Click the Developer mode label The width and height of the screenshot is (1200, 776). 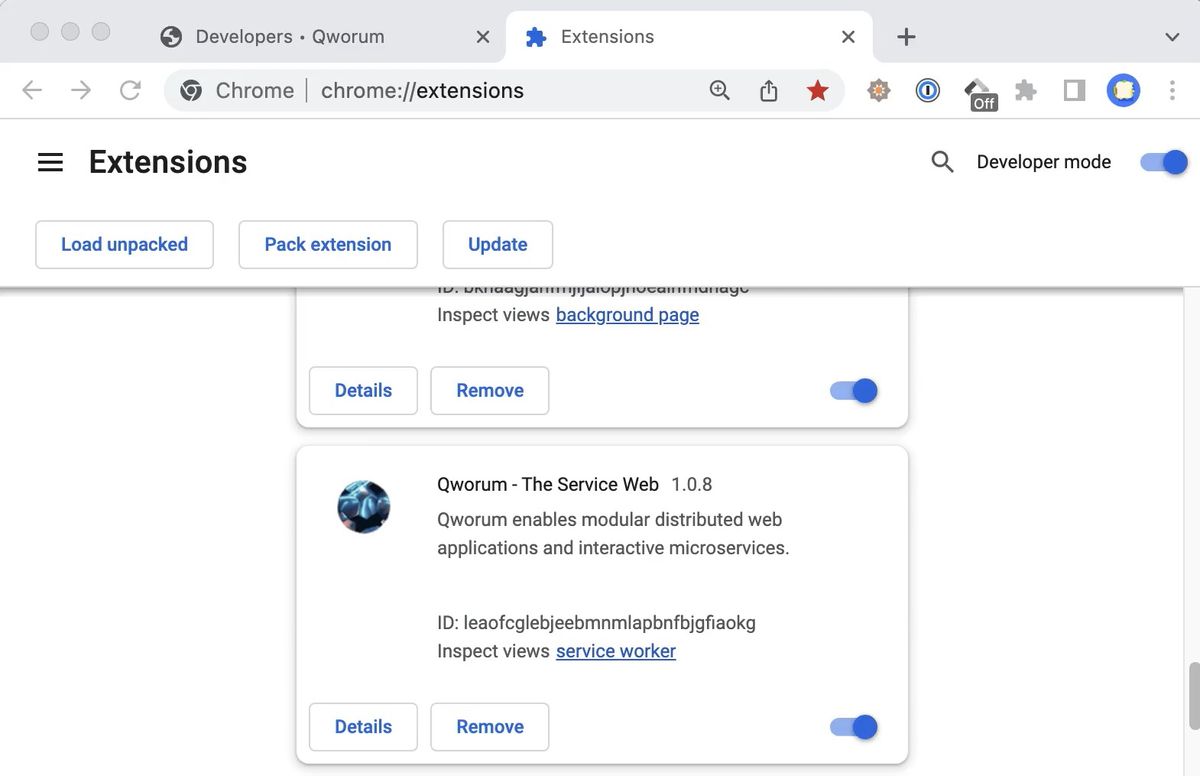pyautogui.click(x=1044, y=162)
